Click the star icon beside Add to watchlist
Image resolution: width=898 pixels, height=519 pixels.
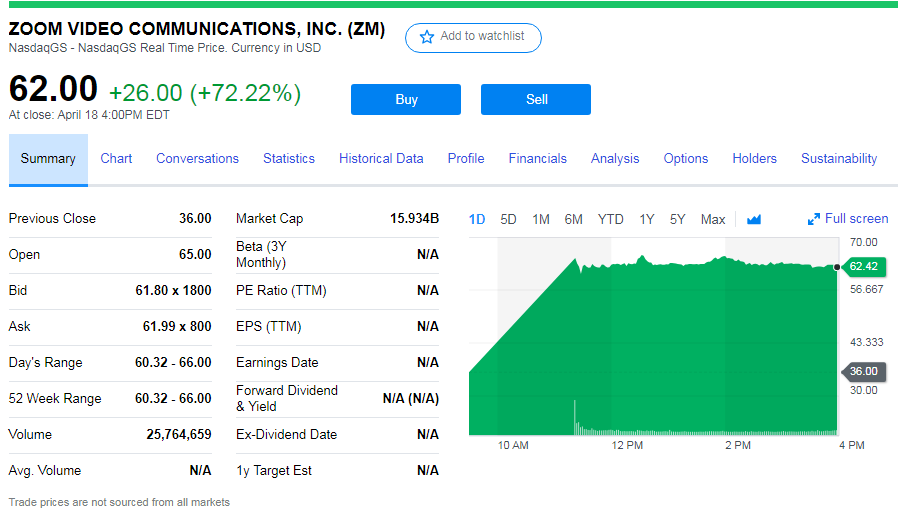tap(427, 37)
